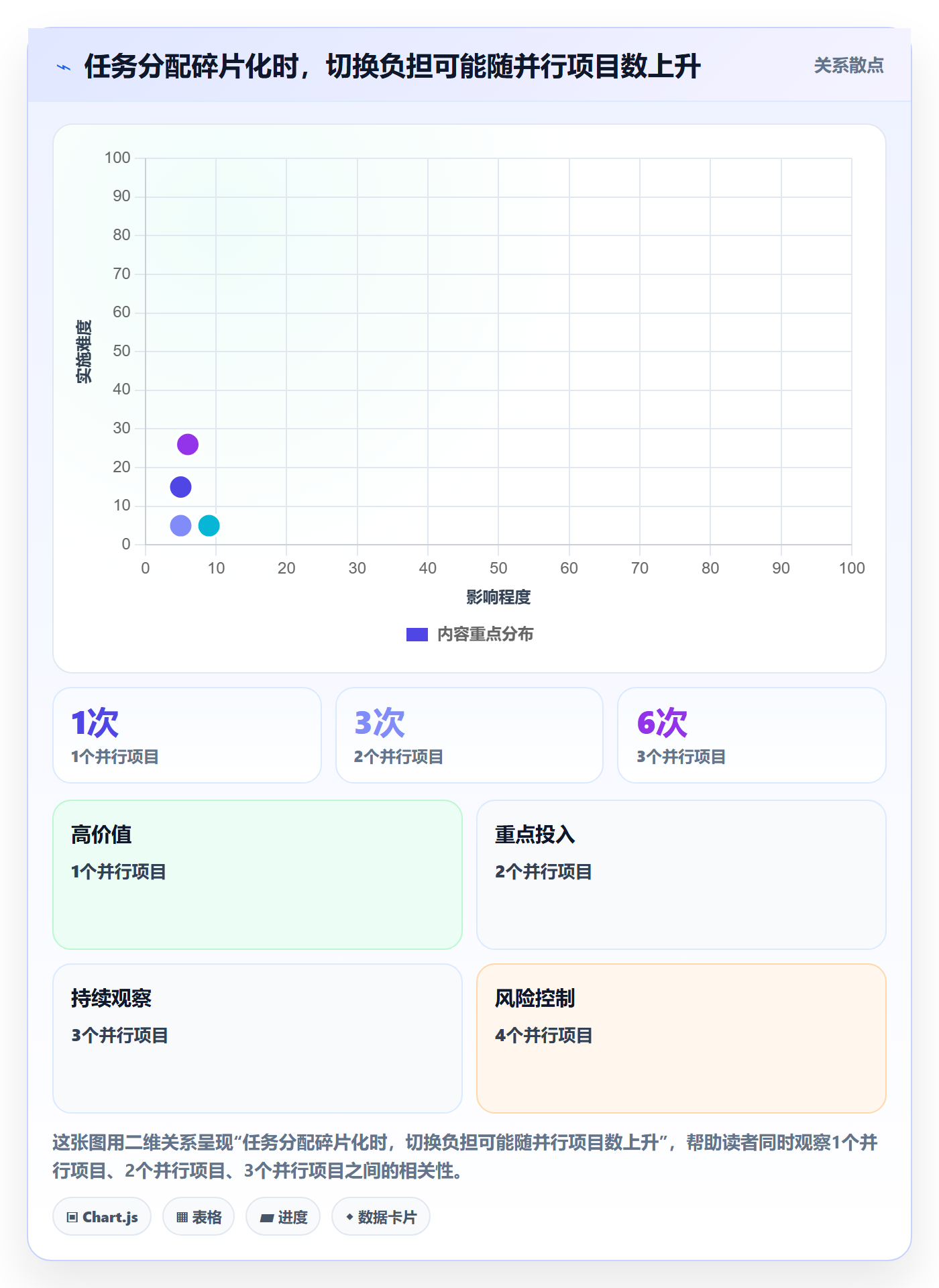The width and height of the screenshot is (939, 1288).
Task: Open the 6次 stat card
Action: coord(752,735)
